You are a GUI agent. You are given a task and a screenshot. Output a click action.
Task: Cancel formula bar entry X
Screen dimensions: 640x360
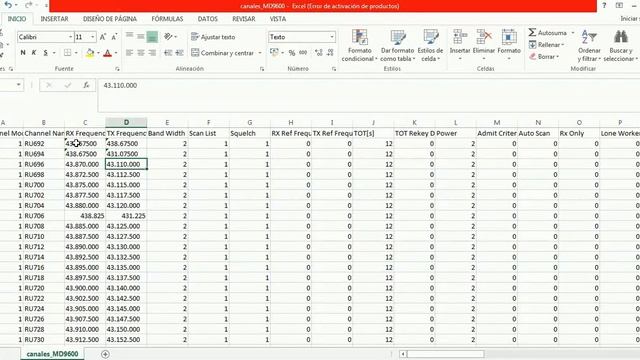(x=49, y=85)
